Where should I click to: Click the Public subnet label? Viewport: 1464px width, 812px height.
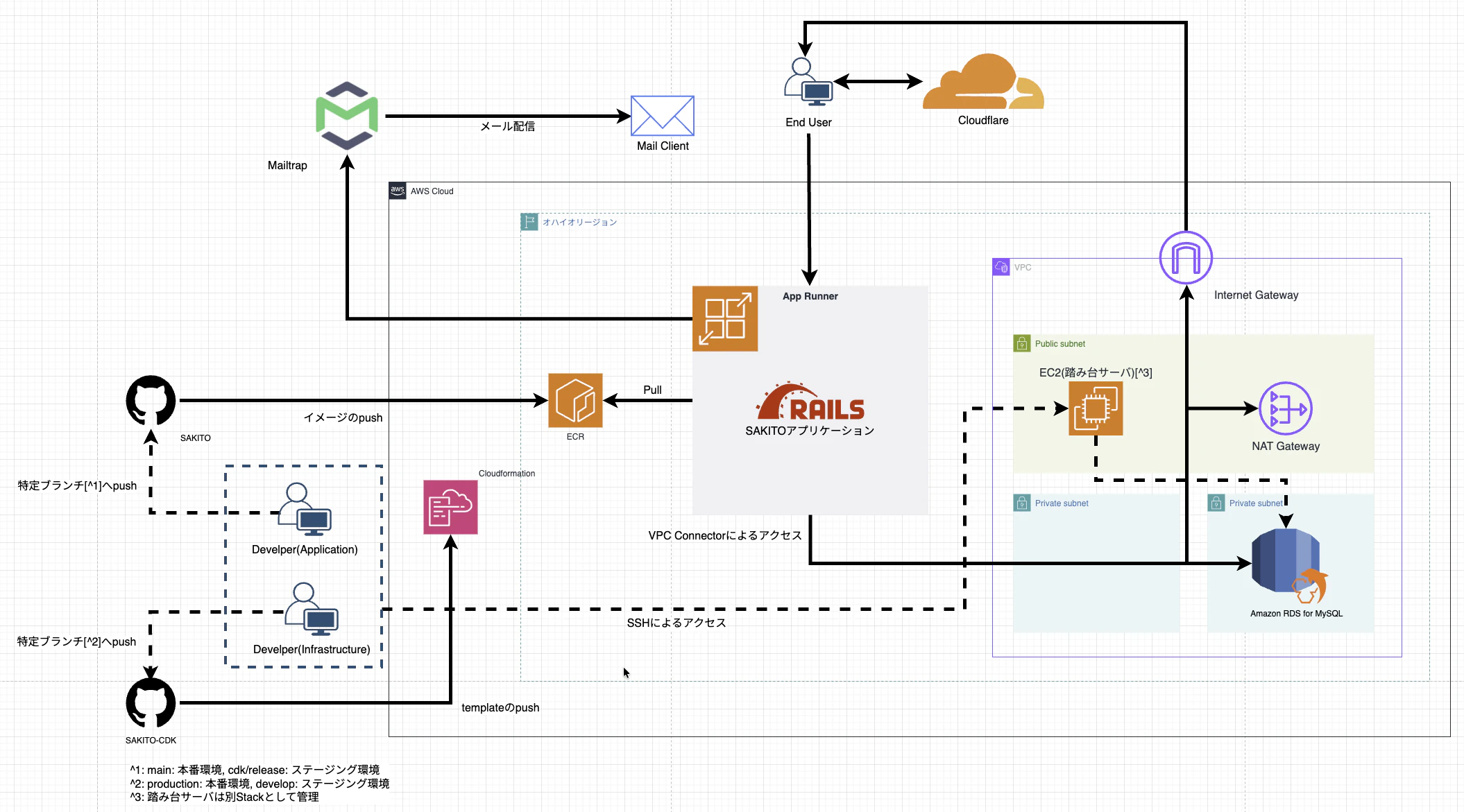coord(1059,344)
